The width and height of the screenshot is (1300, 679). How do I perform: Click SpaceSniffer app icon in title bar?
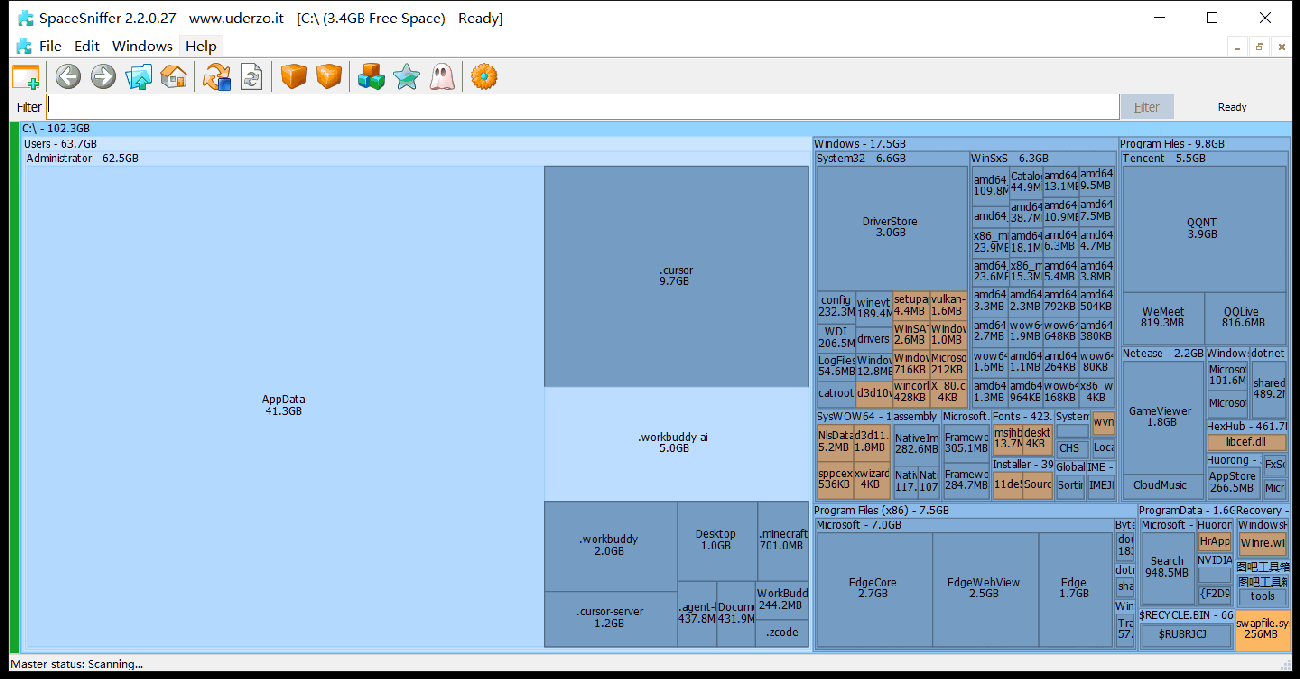[x=25, y=18]
